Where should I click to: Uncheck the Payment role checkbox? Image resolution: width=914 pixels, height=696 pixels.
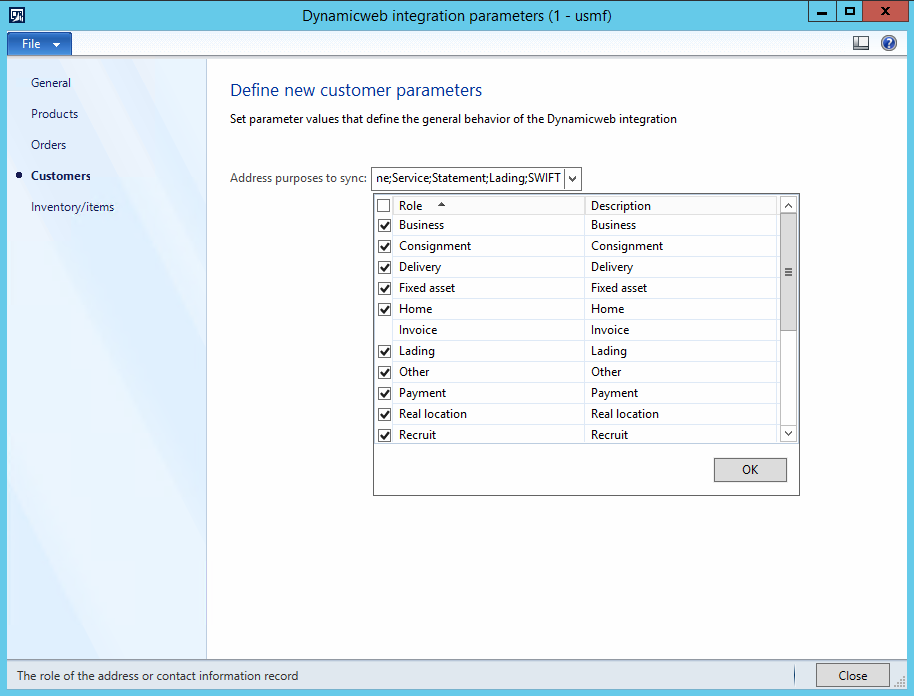point(384,394)
